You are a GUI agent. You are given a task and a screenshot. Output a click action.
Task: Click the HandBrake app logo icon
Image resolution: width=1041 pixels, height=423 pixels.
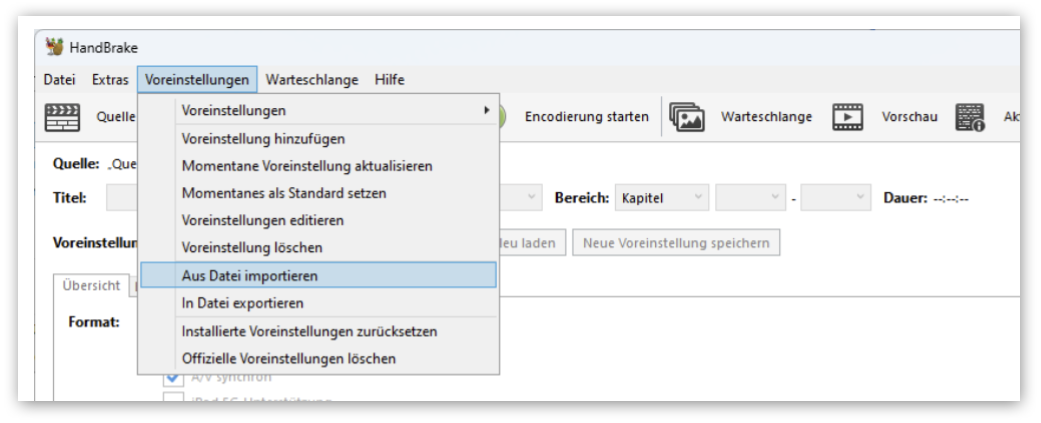(55, 47)
